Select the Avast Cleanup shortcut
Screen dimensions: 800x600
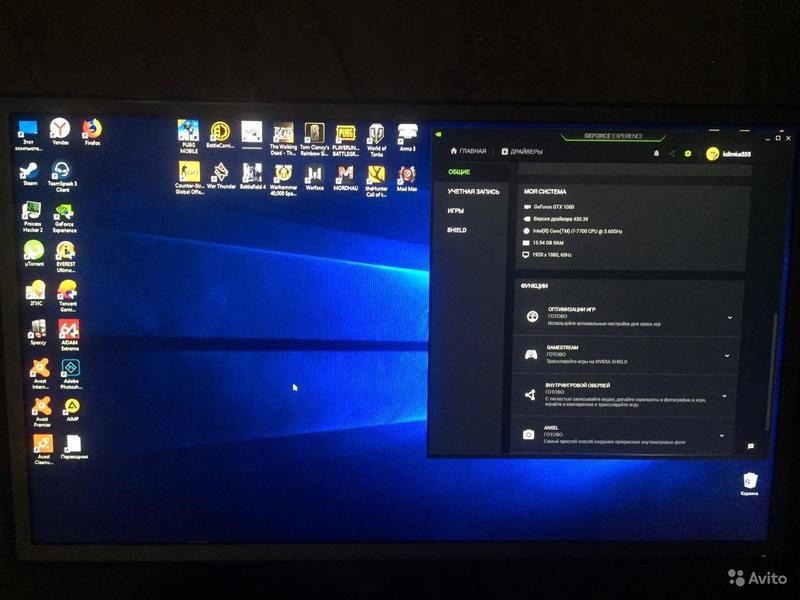coord(43,449)
